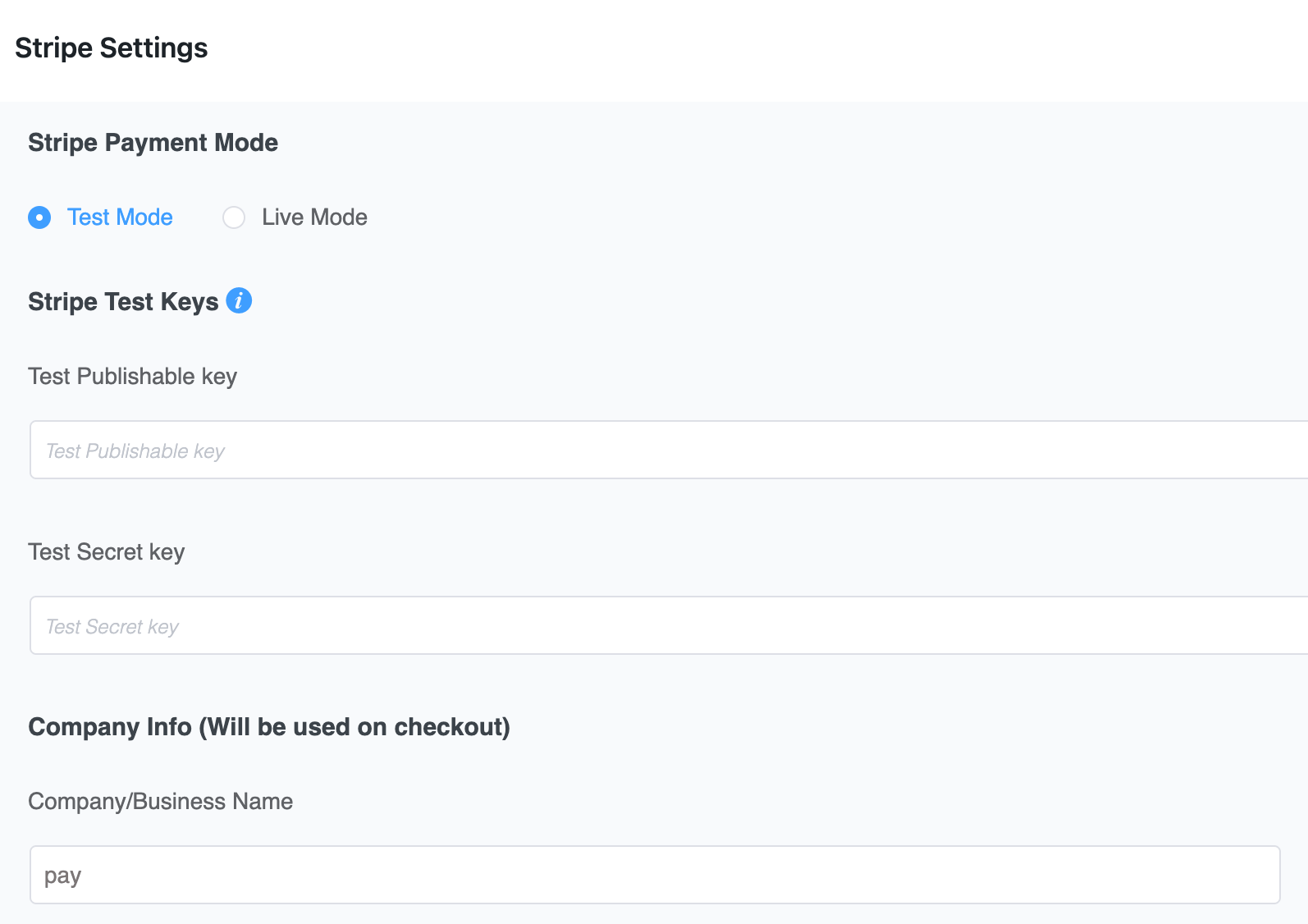Focus the Test Publishable key input field
Viewport: 1308px width, 924px height.
(669, 450)
